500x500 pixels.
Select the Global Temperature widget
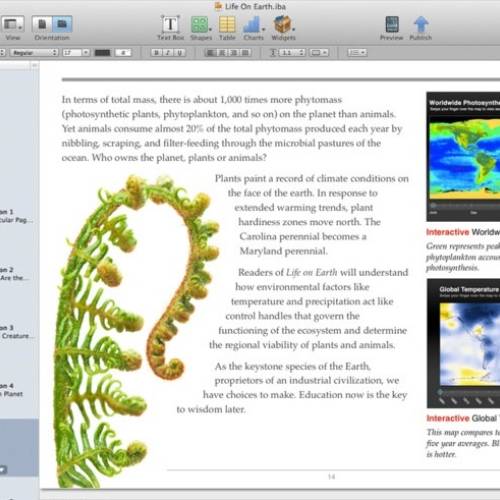pyautogui.click(x=463, y=343)
